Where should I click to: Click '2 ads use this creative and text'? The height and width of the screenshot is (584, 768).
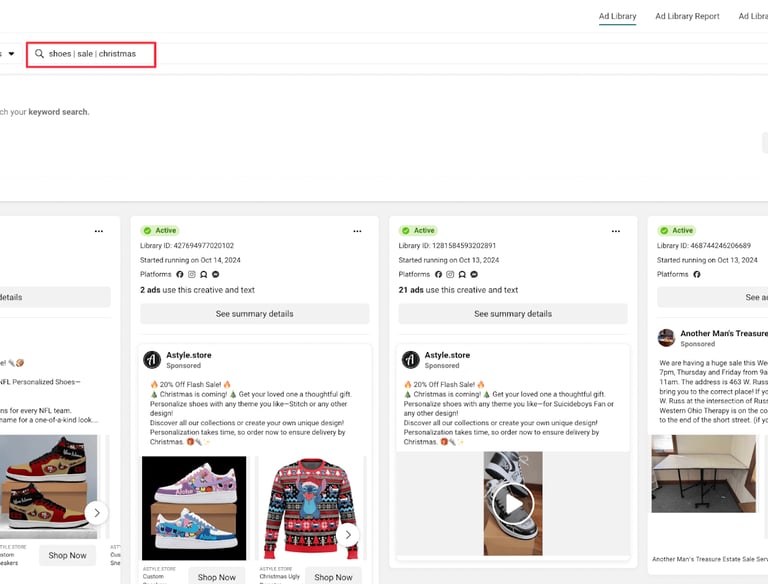click(197, 290)
